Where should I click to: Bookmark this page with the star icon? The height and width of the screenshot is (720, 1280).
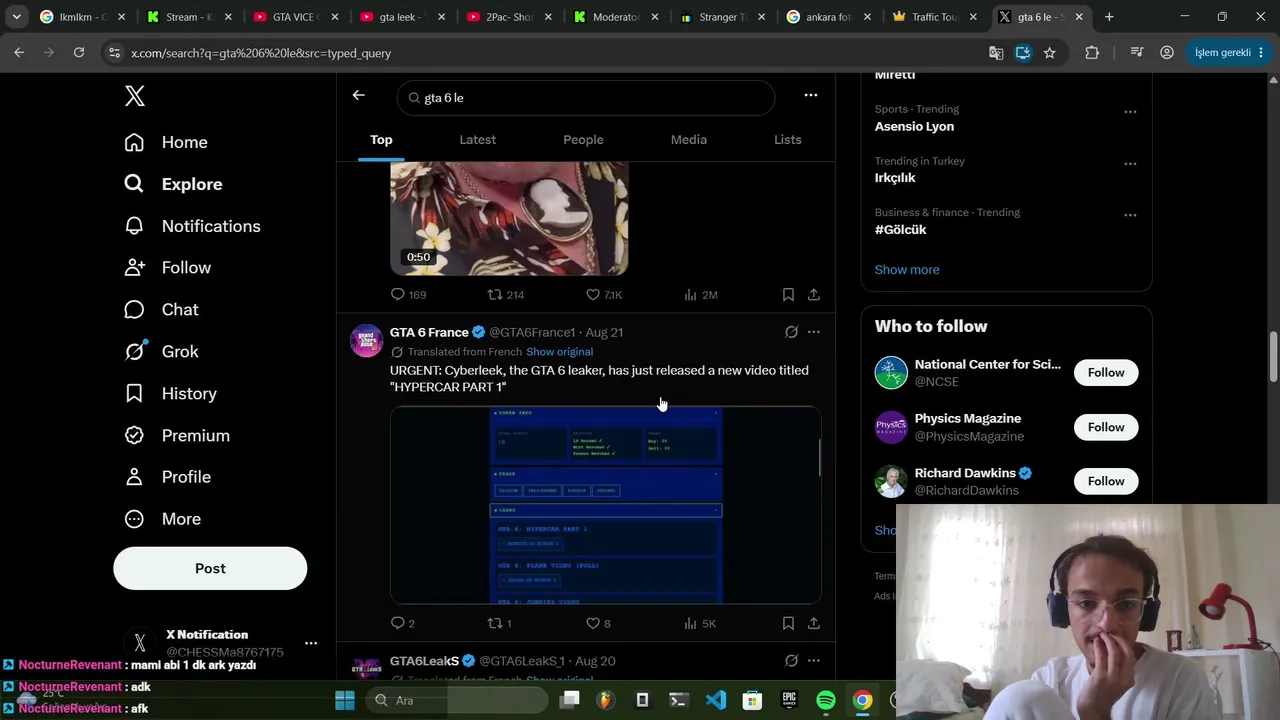coord(1049,53)
